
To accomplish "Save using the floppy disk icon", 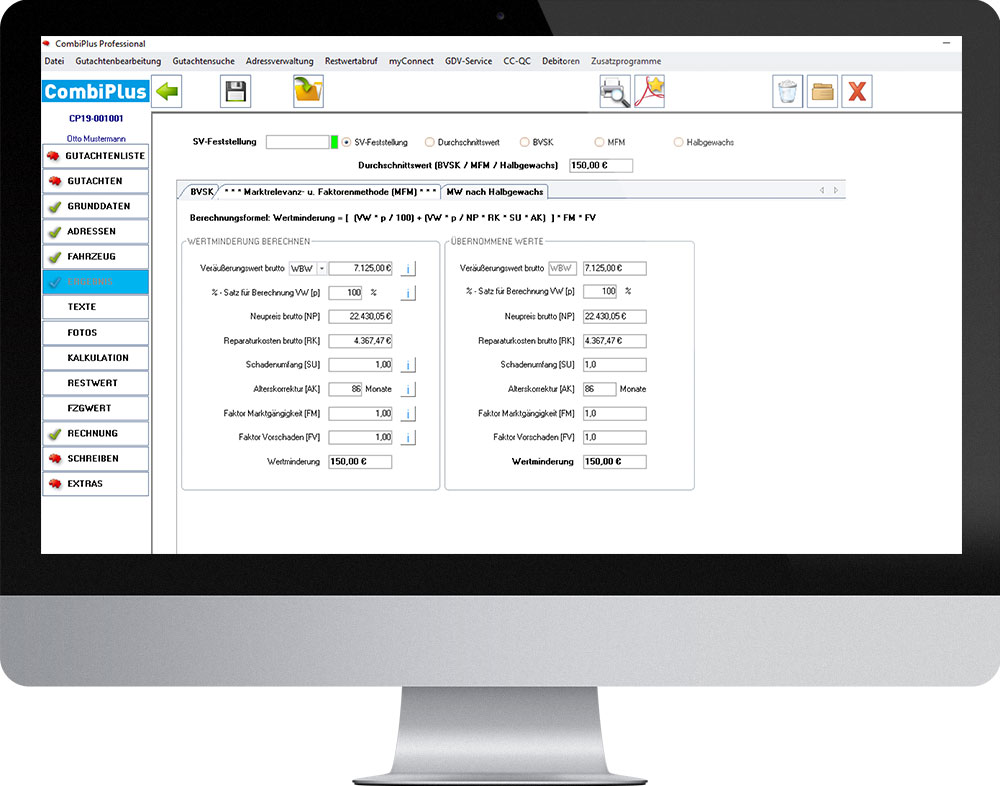I will coord(235,92).
